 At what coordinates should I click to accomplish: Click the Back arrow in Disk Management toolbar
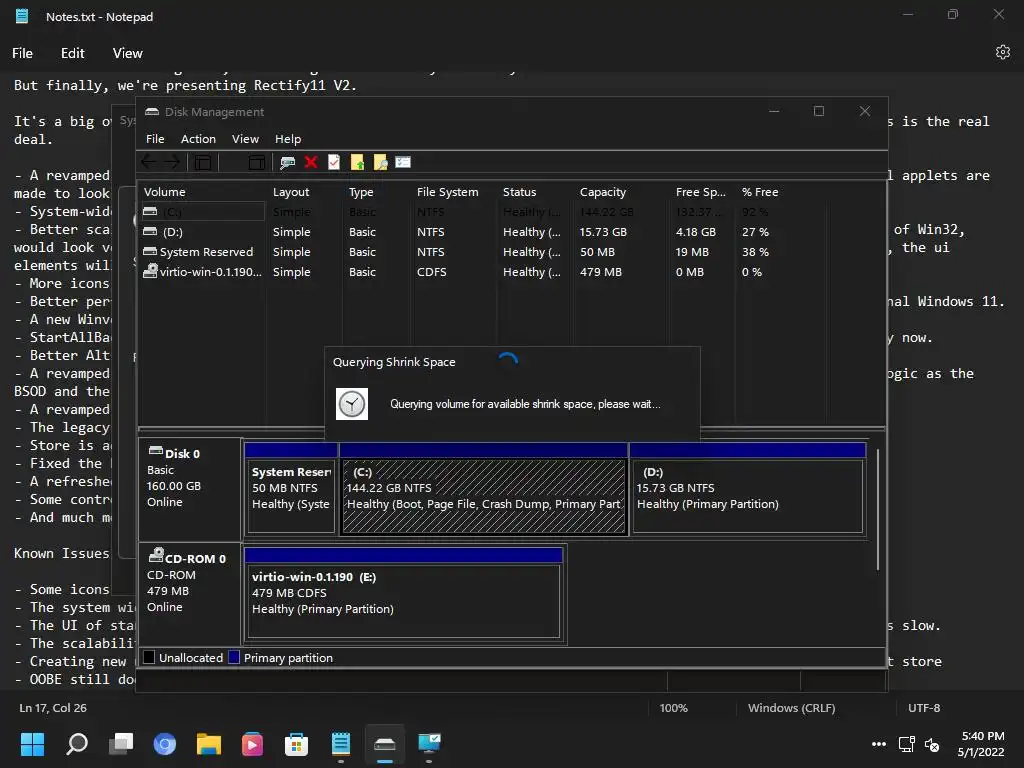(149, 162)
